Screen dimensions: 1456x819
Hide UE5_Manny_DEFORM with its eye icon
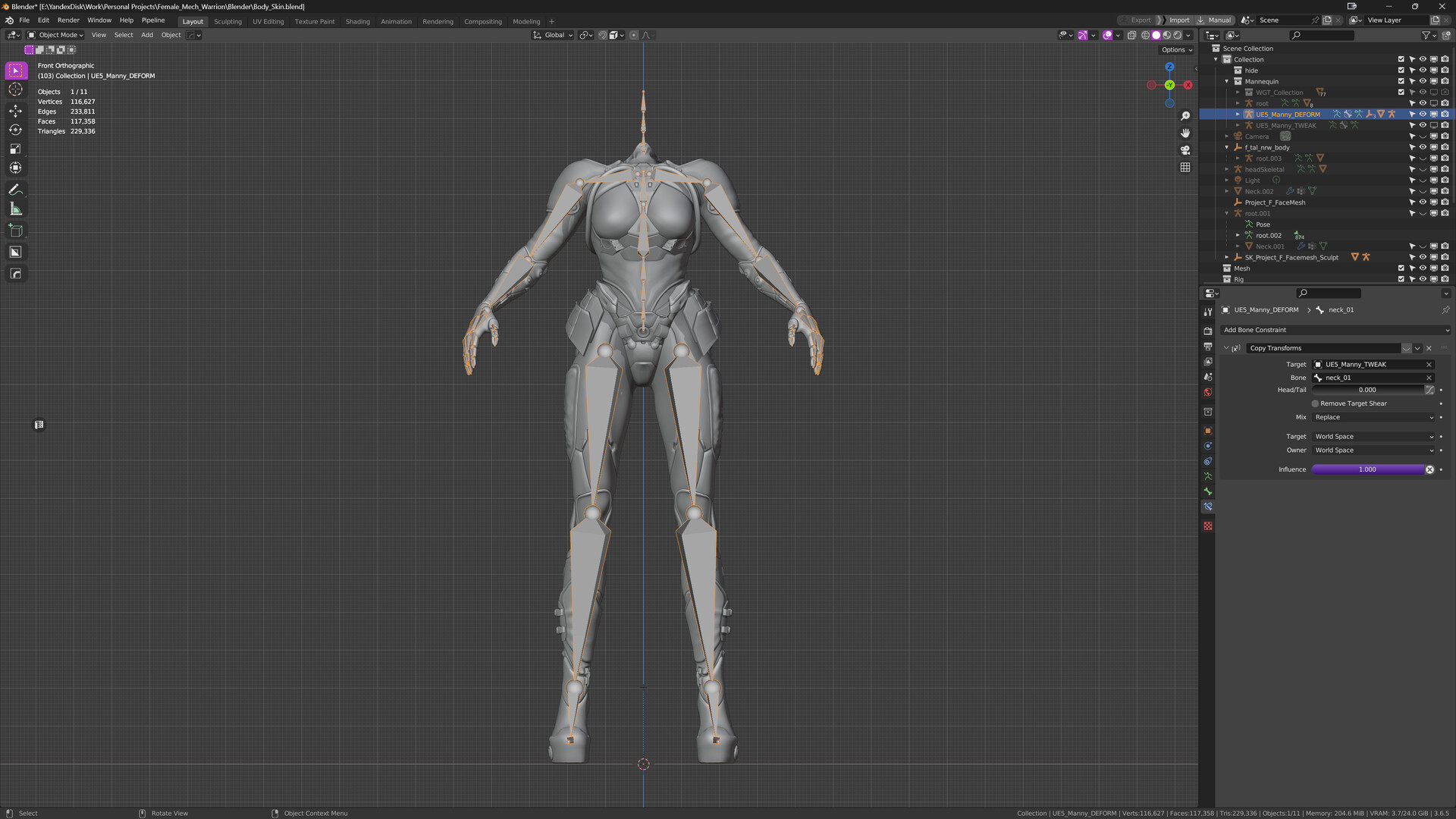click(x=1423, y=115)
